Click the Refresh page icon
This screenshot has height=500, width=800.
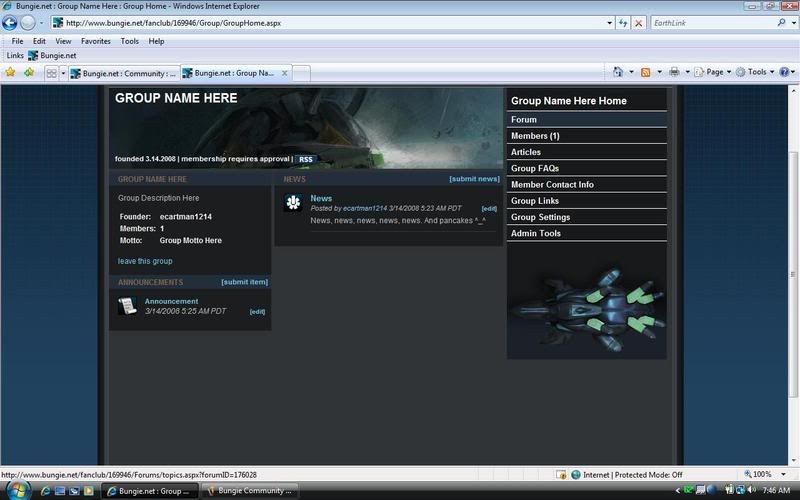[623, 23]
